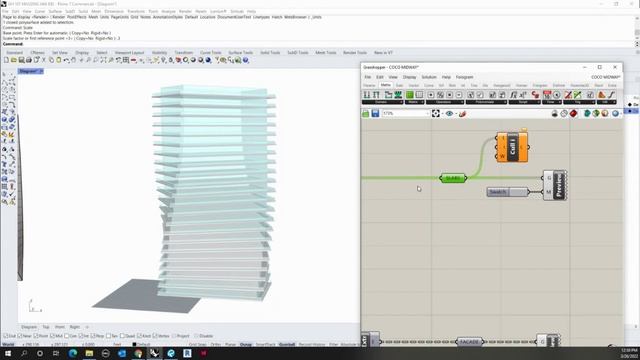Click the red preview mesh quality icon
640x360 pixels.
[573, 113]
